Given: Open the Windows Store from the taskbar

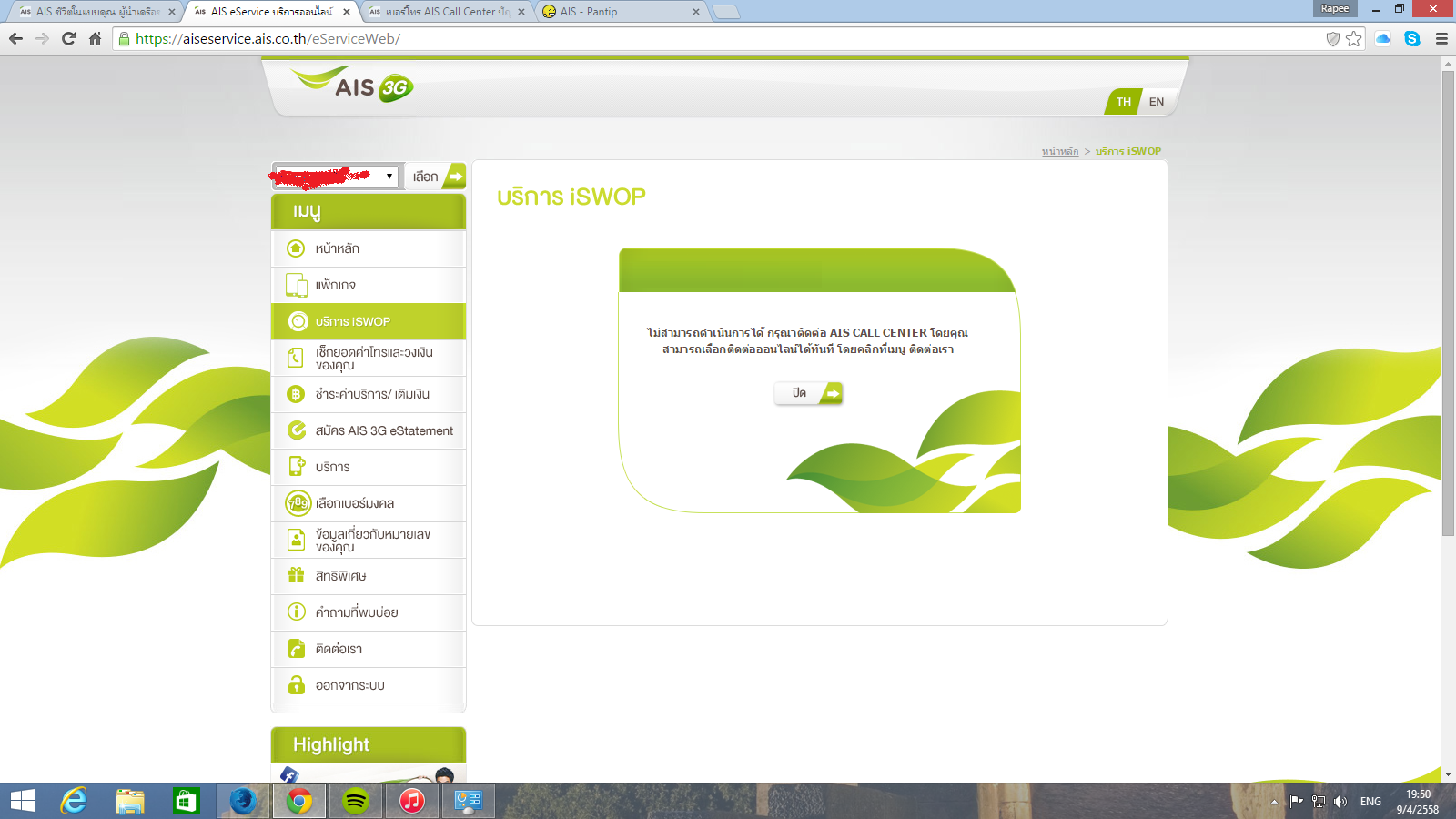Looking at the screenshot, I should pos(187,801).
